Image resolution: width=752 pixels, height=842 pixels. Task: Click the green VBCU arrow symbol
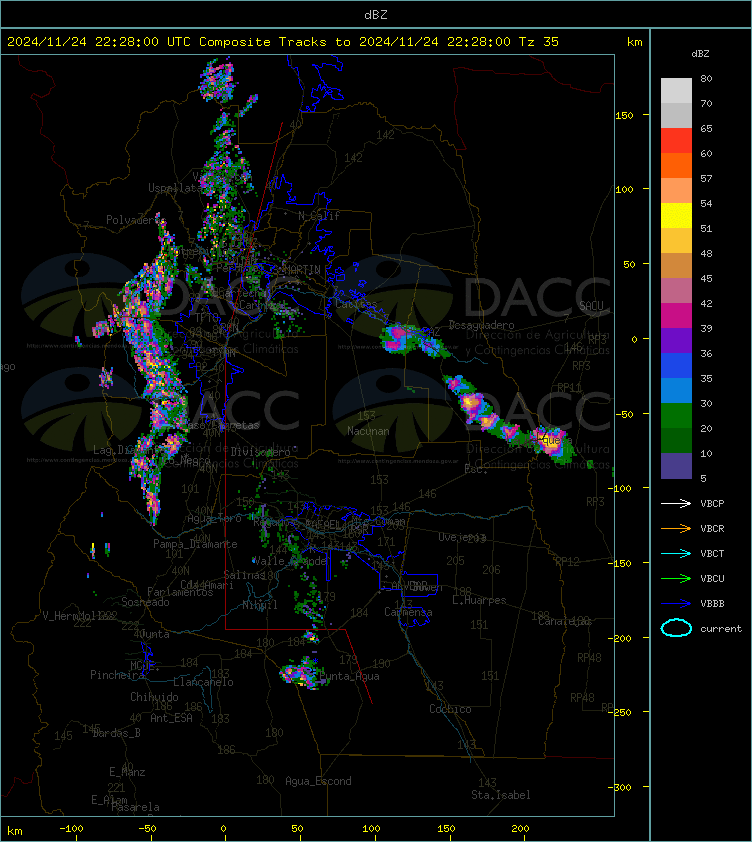(x=676, y=578)
